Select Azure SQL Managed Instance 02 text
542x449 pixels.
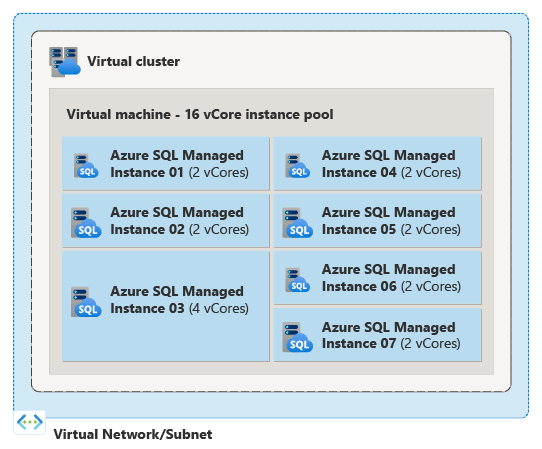tap(179, 221)
